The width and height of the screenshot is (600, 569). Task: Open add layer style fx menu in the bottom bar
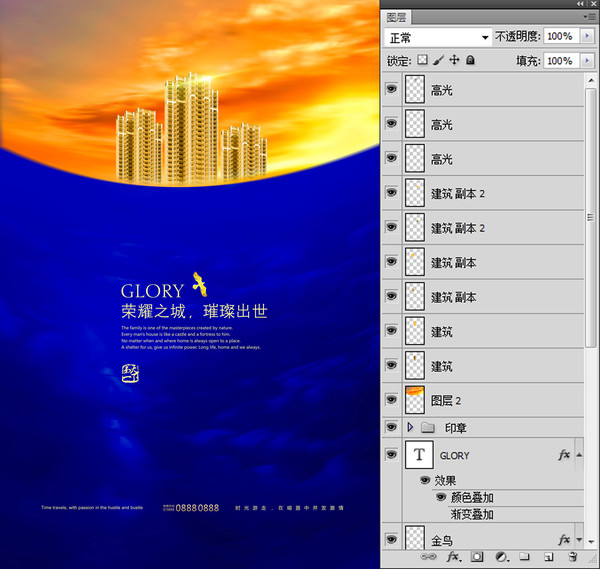pos(454,557)
